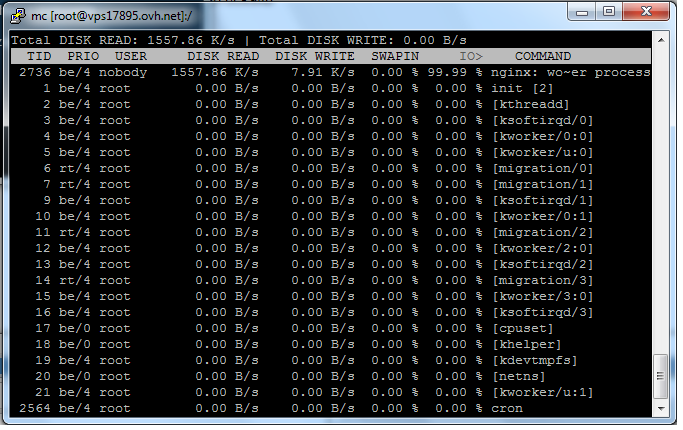The width and height of the screenshot is (683, 430).
Task: Select the [kdevtmpfs] command
Action: 534,360
